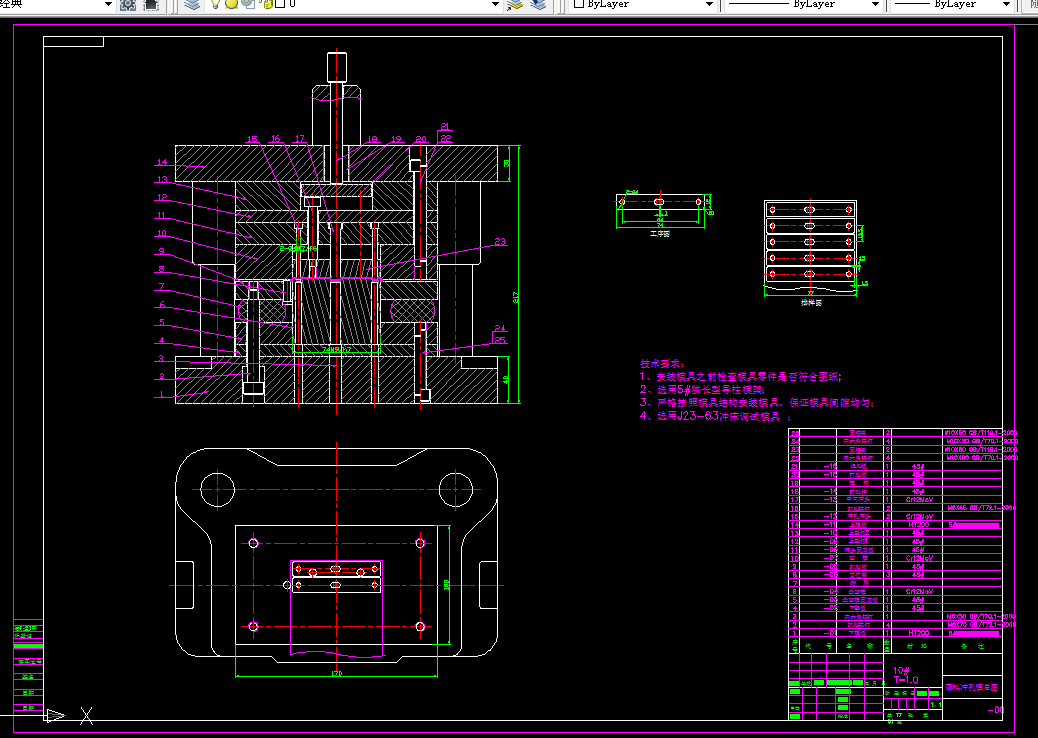Screen dimensions: 1038x738
Task: Click the Layer Previous icon
Action: pos(538,5)
